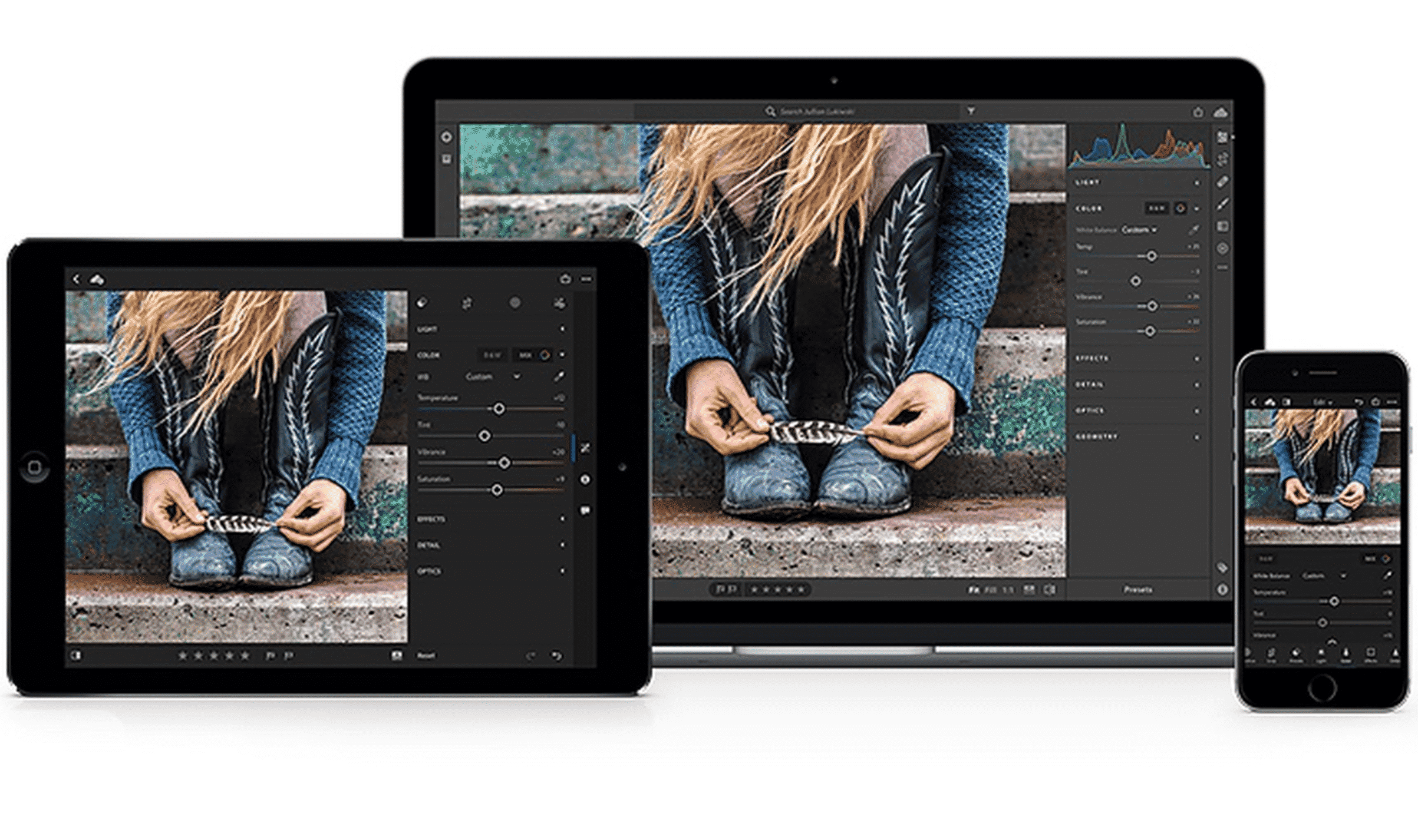1418x840 pixels.
Task: Click Presets button at laptop bottom
Action: point(1137,589)
